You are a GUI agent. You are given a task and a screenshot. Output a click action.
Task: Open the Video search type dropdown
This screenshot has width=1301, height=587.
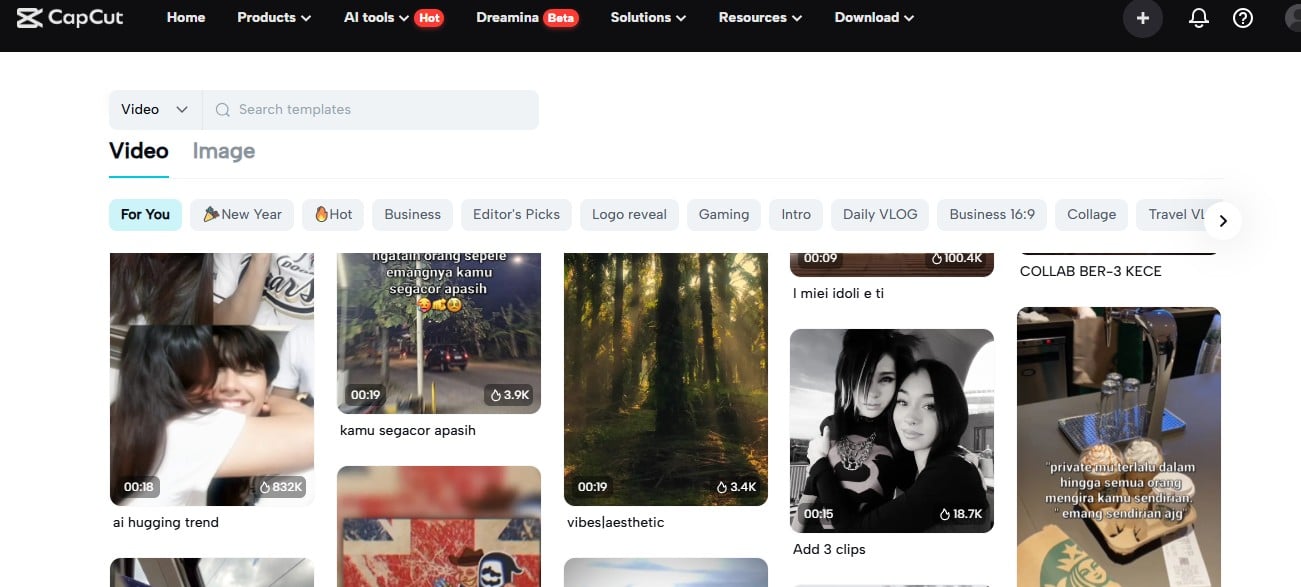(153, 109)
